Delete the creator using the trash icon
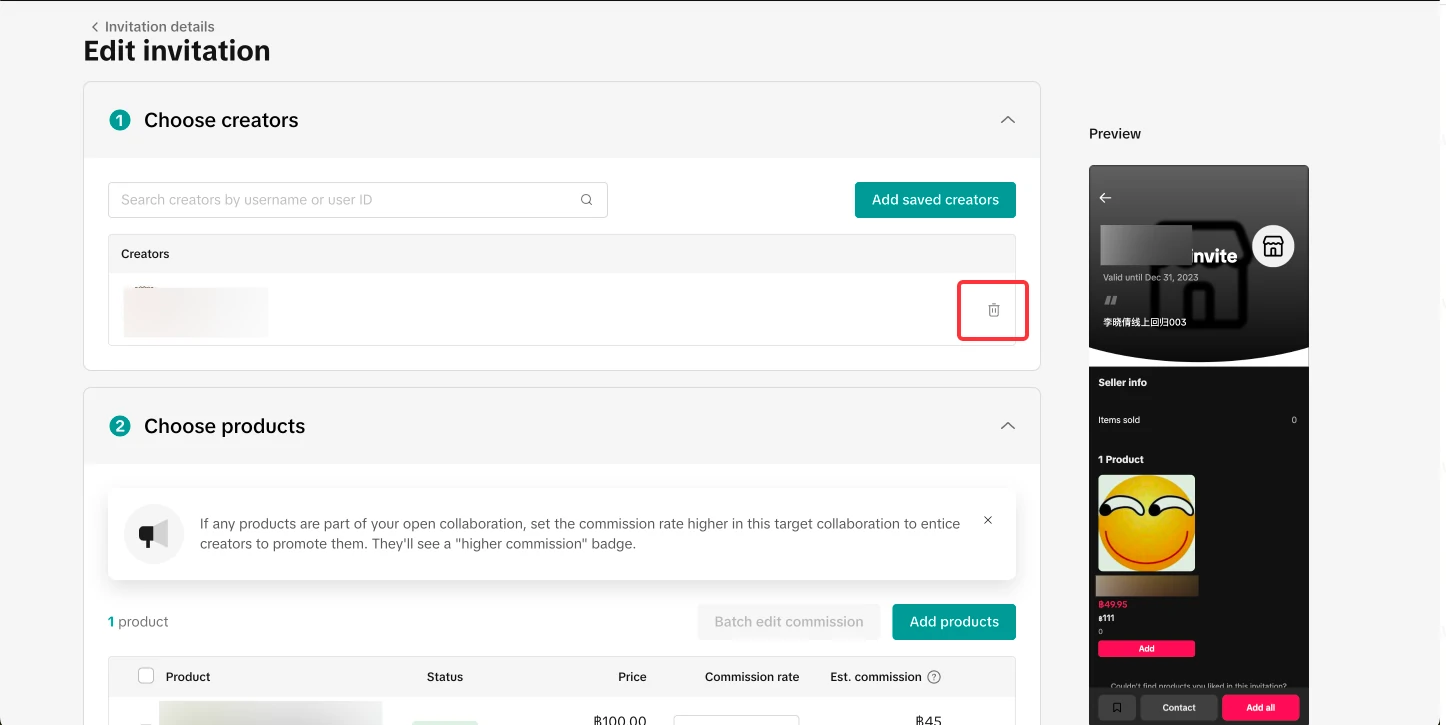Screen dimensions: 1446x725 tap(993, 310)
